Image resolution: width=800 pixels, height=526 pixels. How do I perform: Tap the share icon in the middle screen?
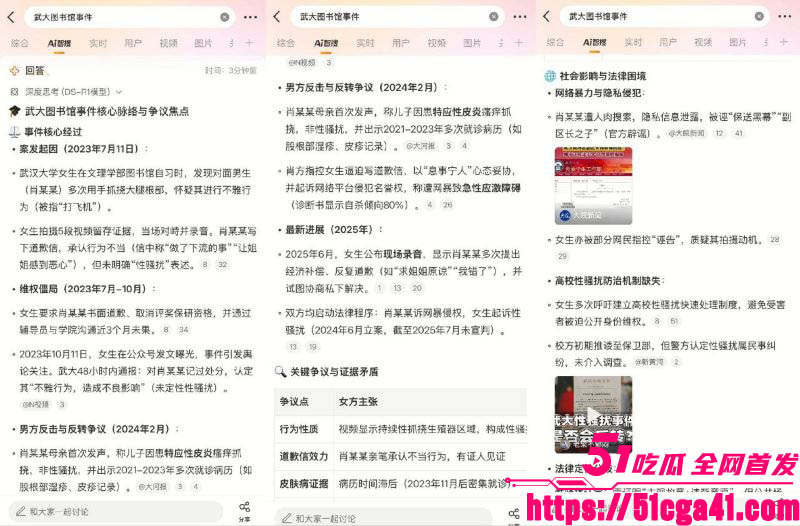click(514, 515)
